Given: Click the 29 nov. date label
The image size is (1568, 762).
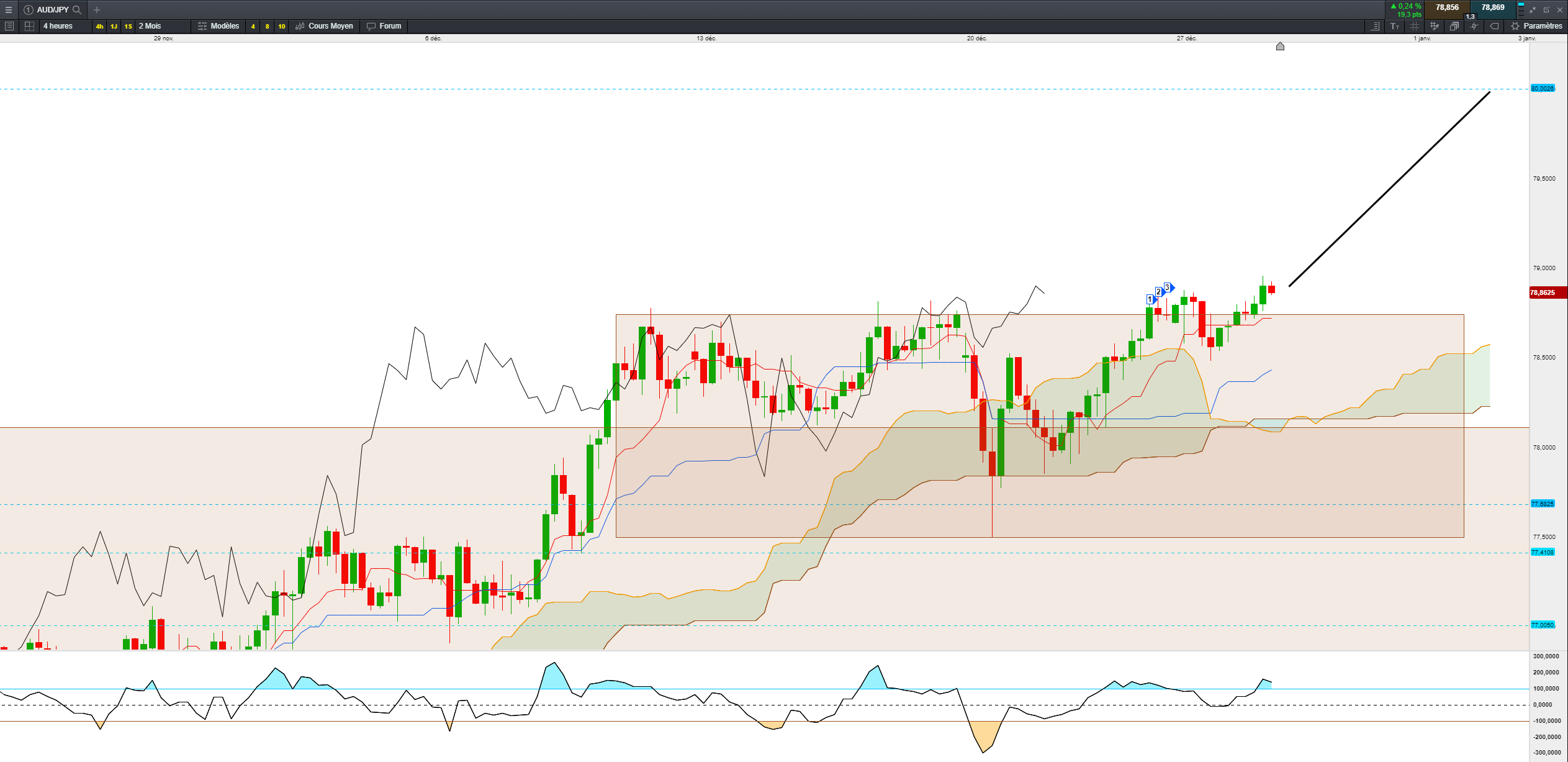Looking at the screenshot, I should point(164,39).
